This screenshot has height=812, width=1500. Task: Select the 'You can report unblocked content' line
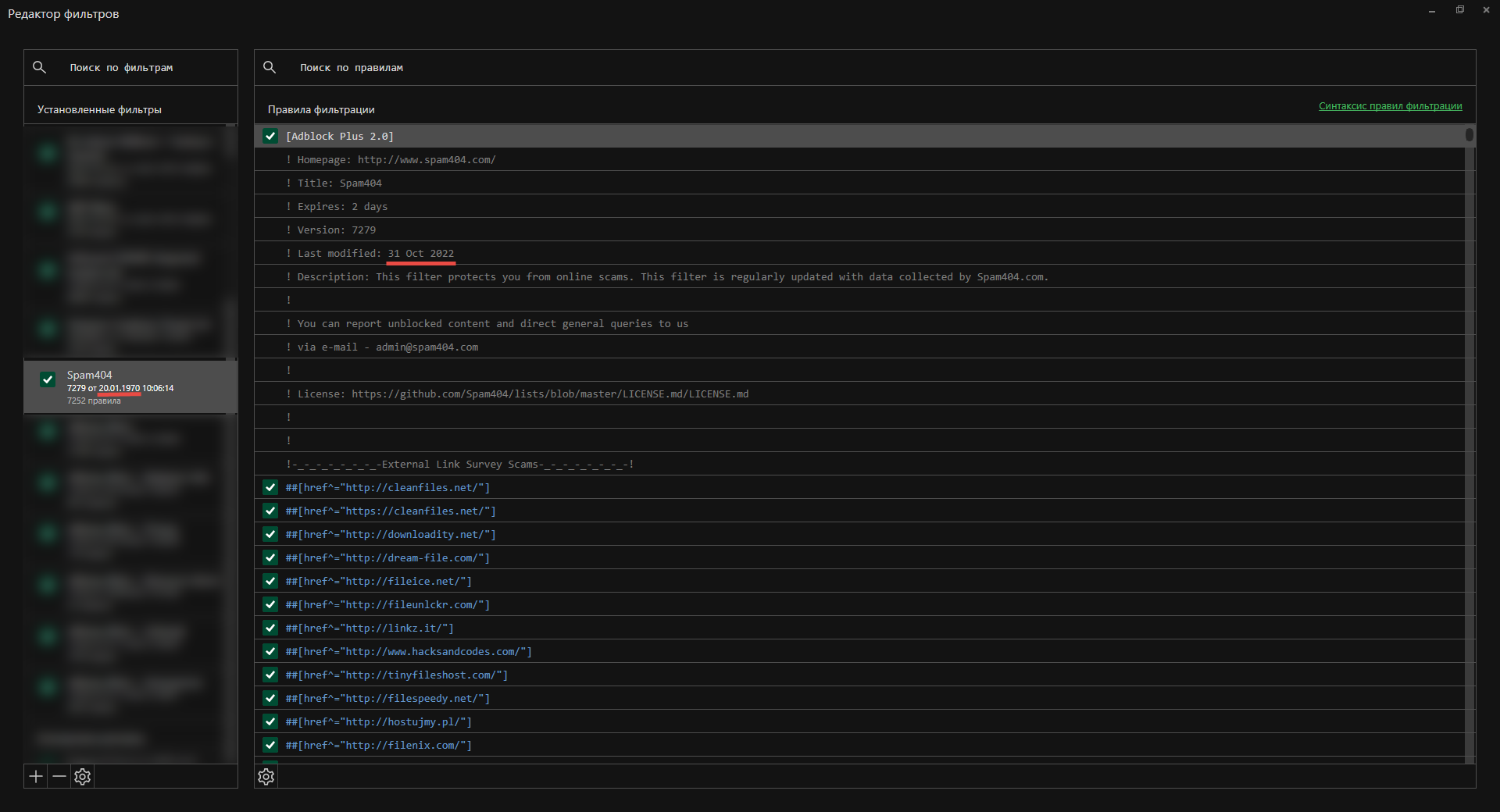[859, 323]
